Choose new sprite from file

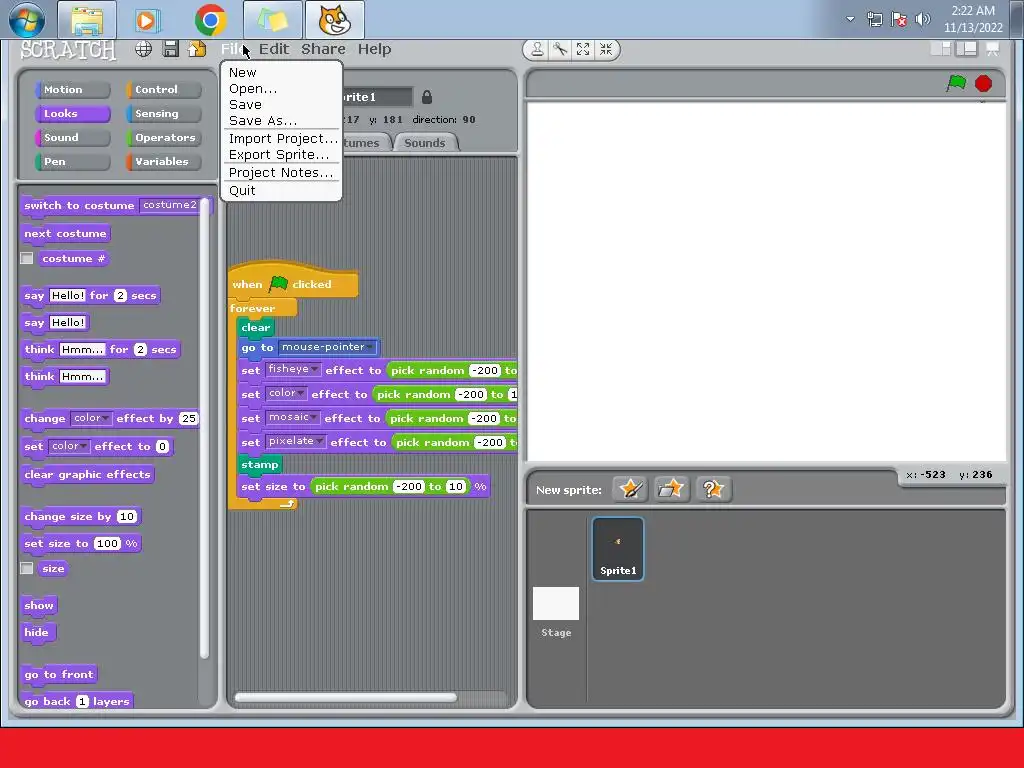671,489
